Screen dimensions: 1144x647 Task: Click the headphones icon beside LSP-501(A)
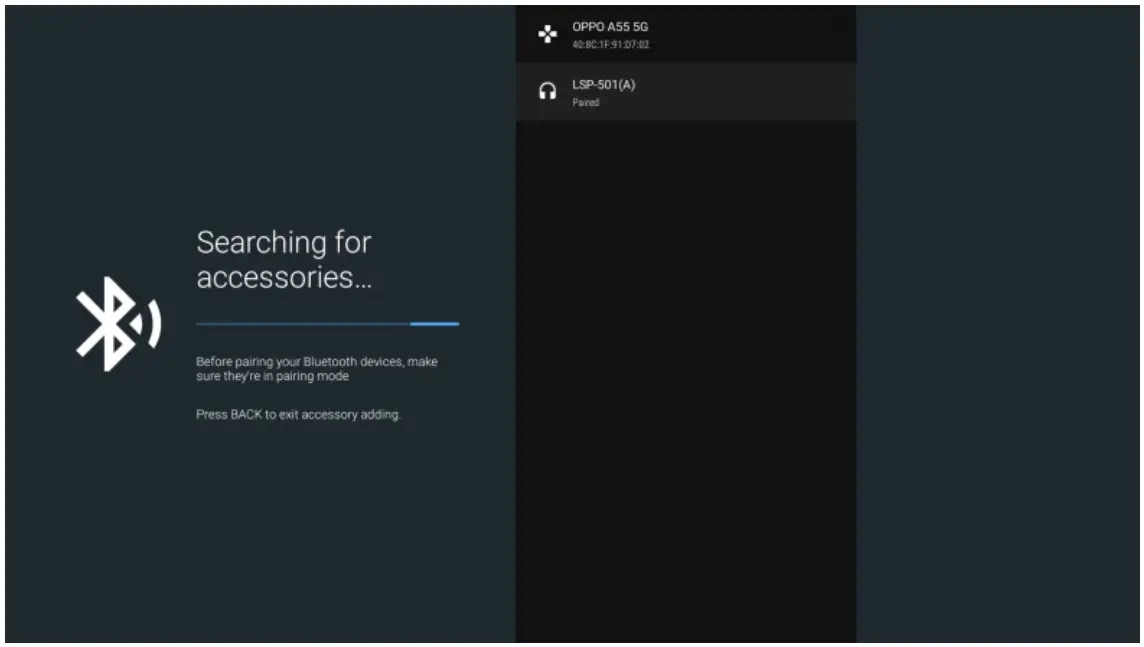[x=547, y=91]
